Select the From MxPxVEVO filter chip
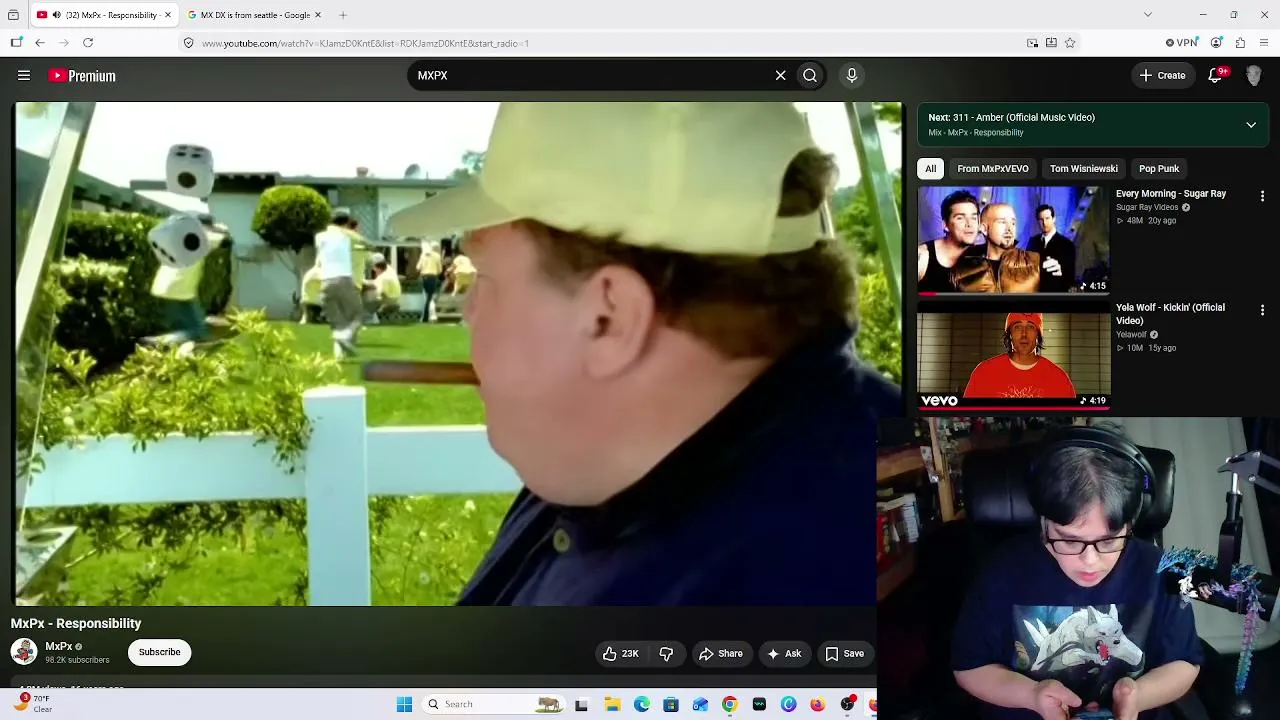This screenshot has width=1280, height=720. [x=992, y=168]
